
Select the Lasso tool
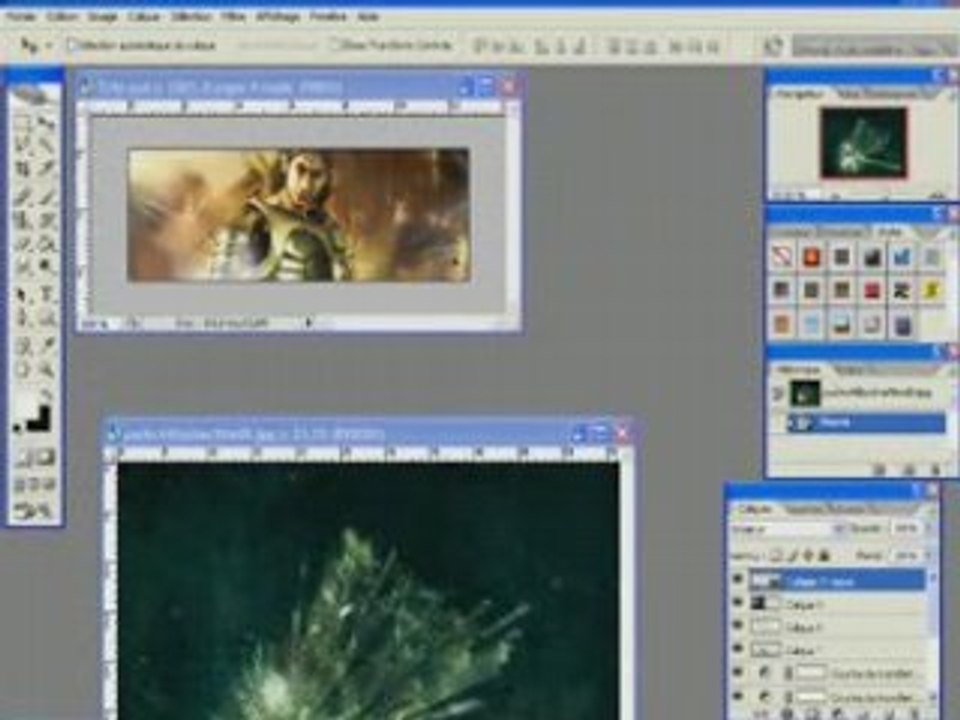point(22,145)
